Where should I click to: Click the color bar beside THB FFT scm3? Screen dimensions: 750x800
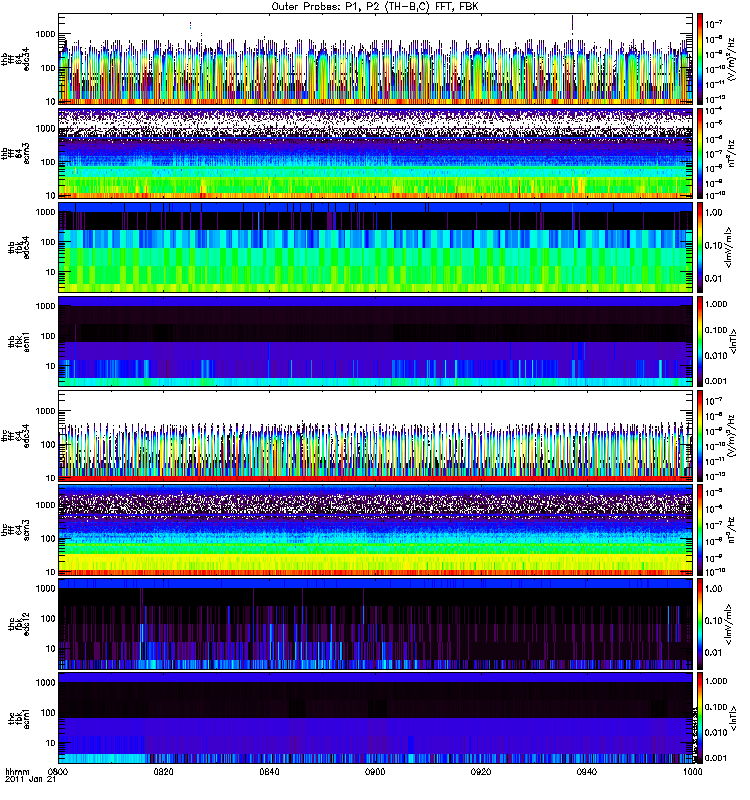pyautogui.click(x=701, y=152)
